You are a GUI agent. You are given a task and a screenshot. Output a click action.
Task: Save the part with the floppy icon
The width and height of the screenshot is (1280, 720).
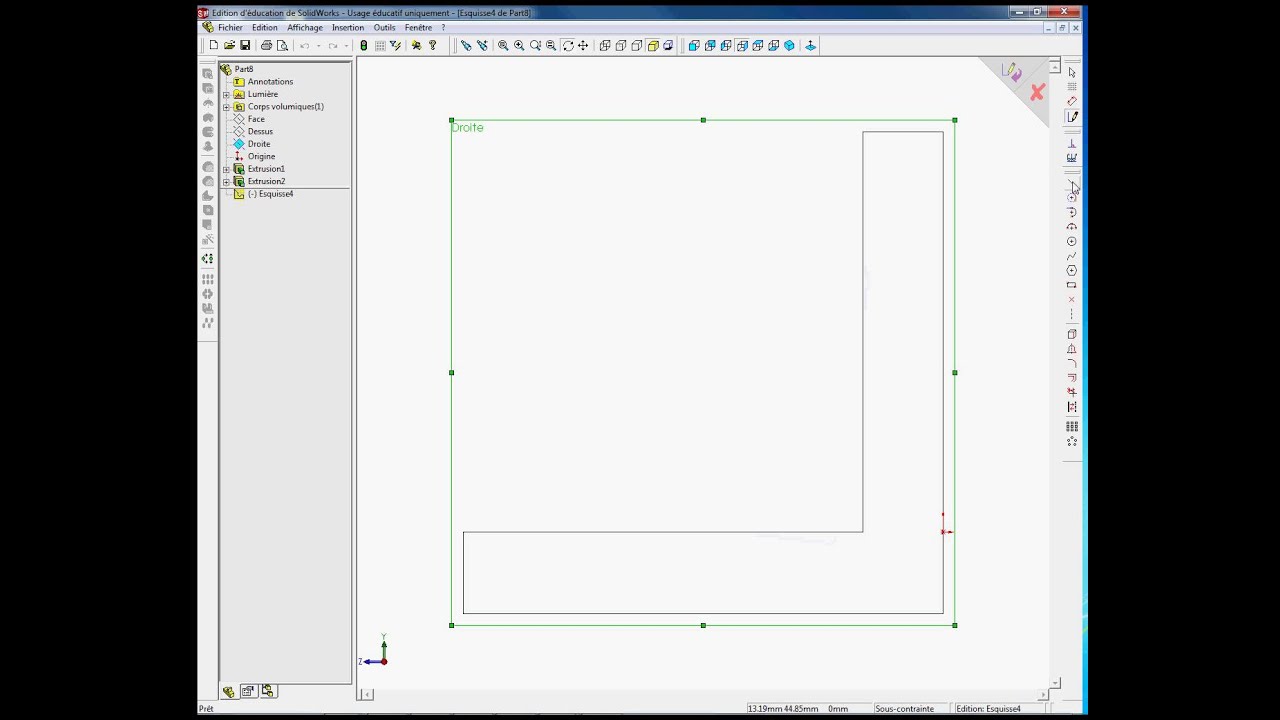[x=245, y=45]
